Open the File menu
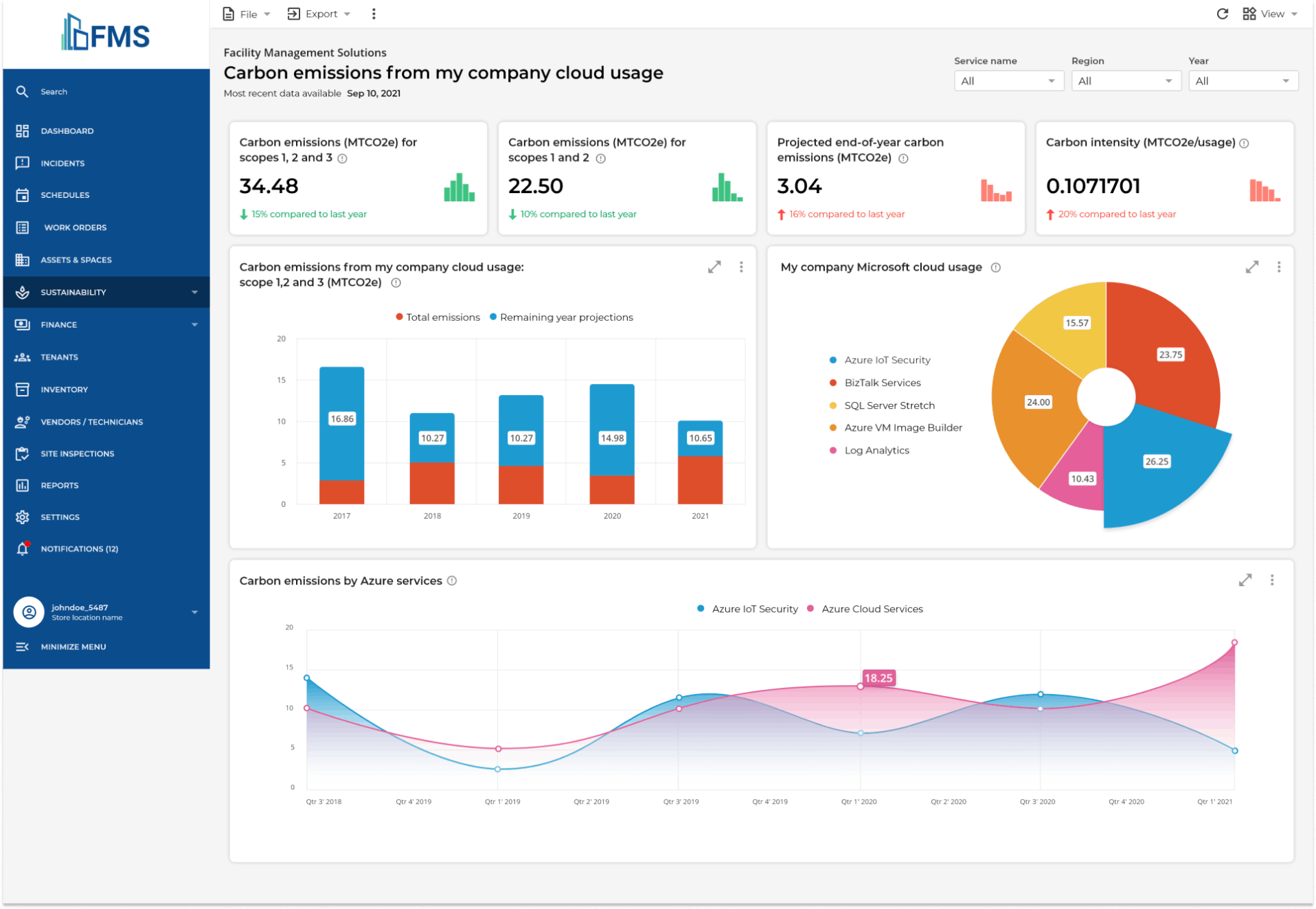Screen dimensions: 1316x909 tap(245, 14)
